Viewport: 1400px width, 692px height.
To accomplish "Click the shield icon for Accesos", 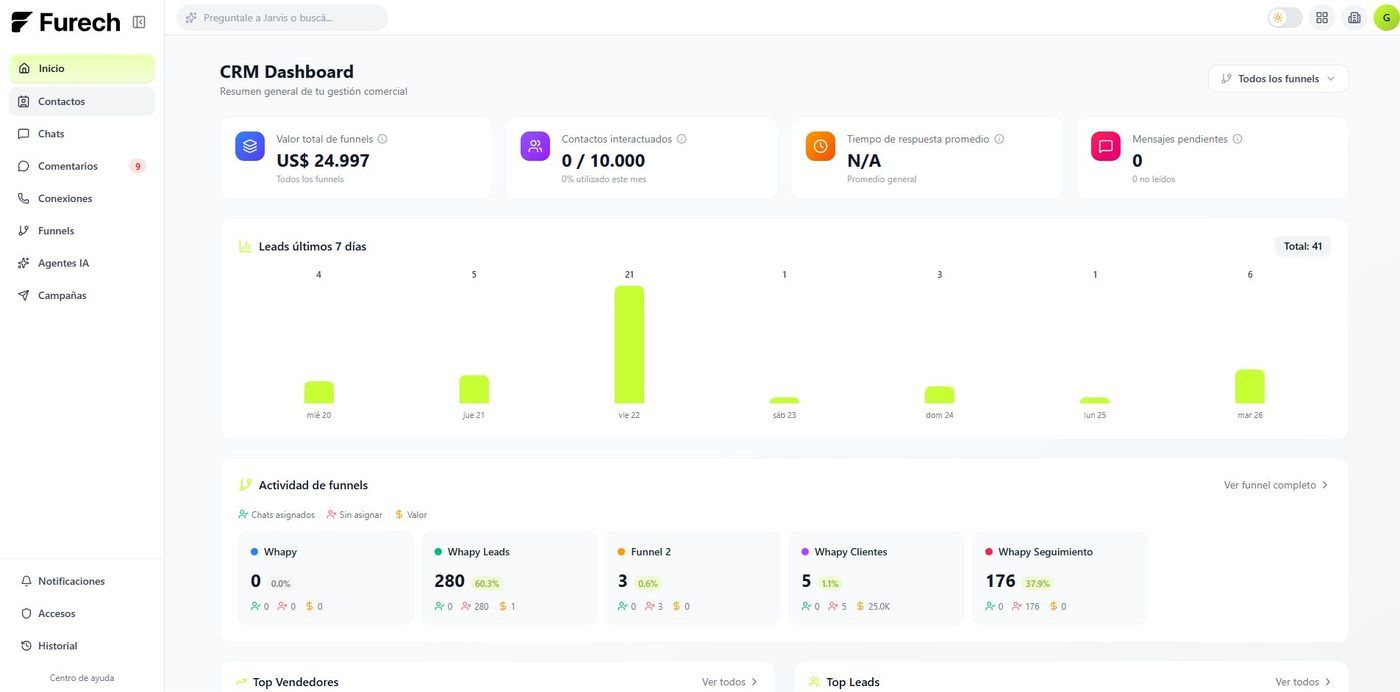I will point(26,613).
